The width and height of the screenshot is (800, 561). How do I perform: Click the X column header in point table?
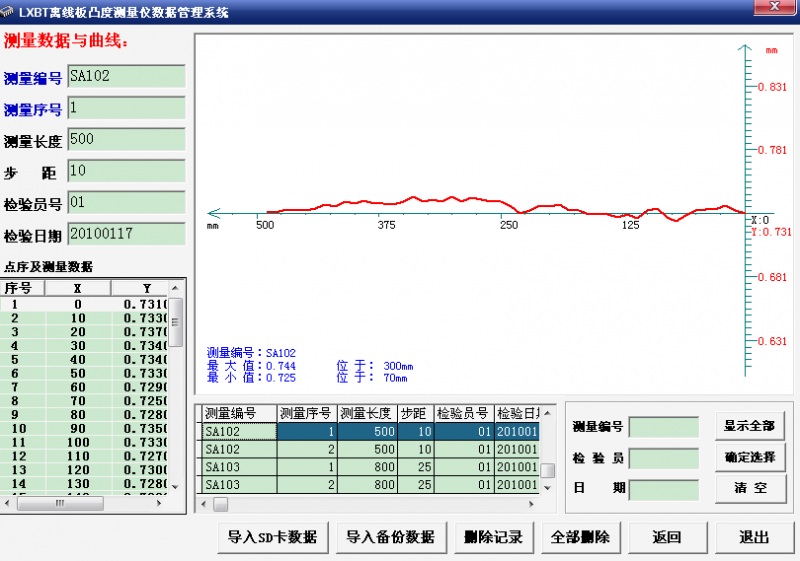78,288
